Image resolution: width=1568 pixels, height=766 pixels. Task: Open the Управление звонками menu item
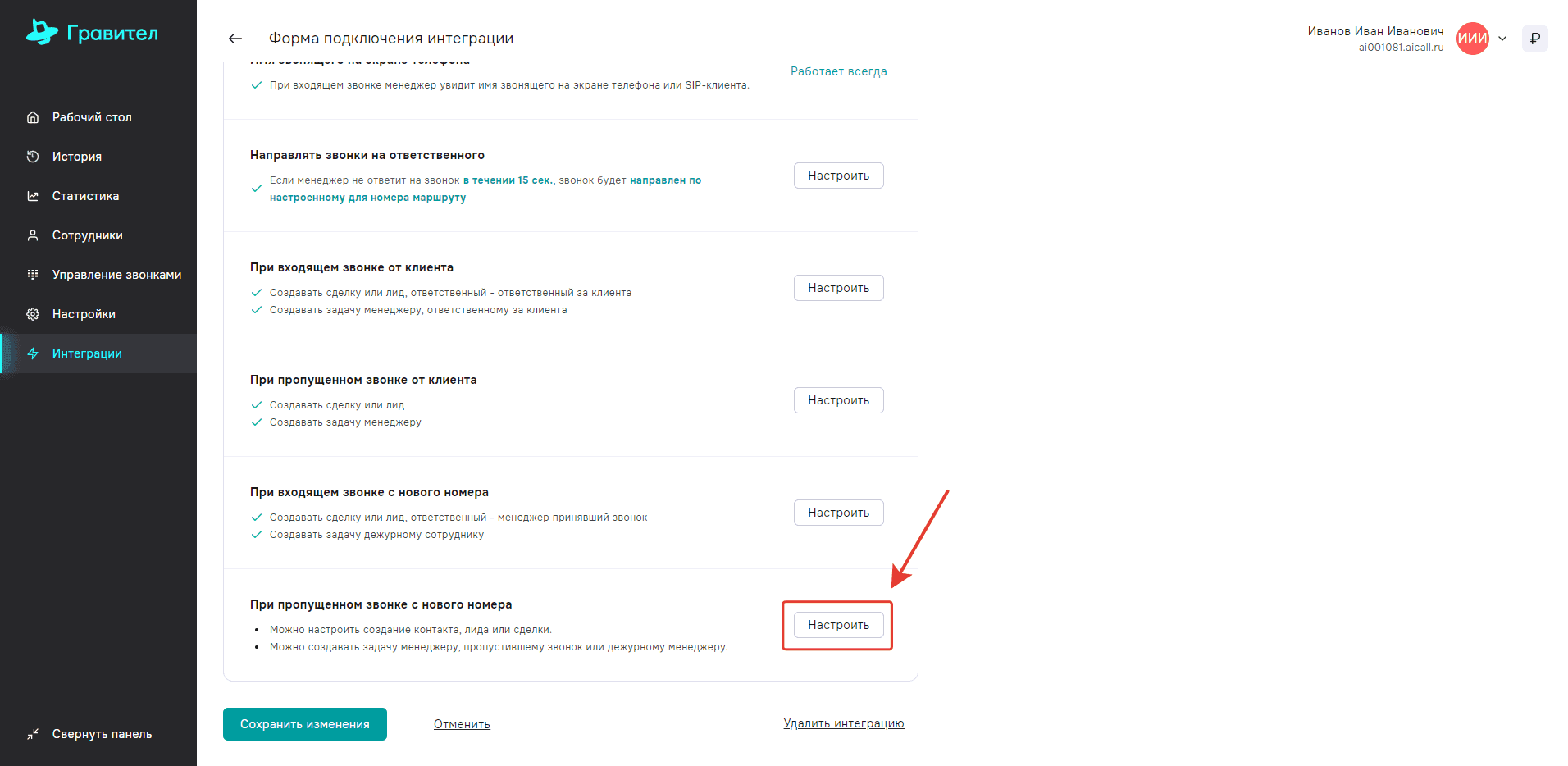[116, 275]
